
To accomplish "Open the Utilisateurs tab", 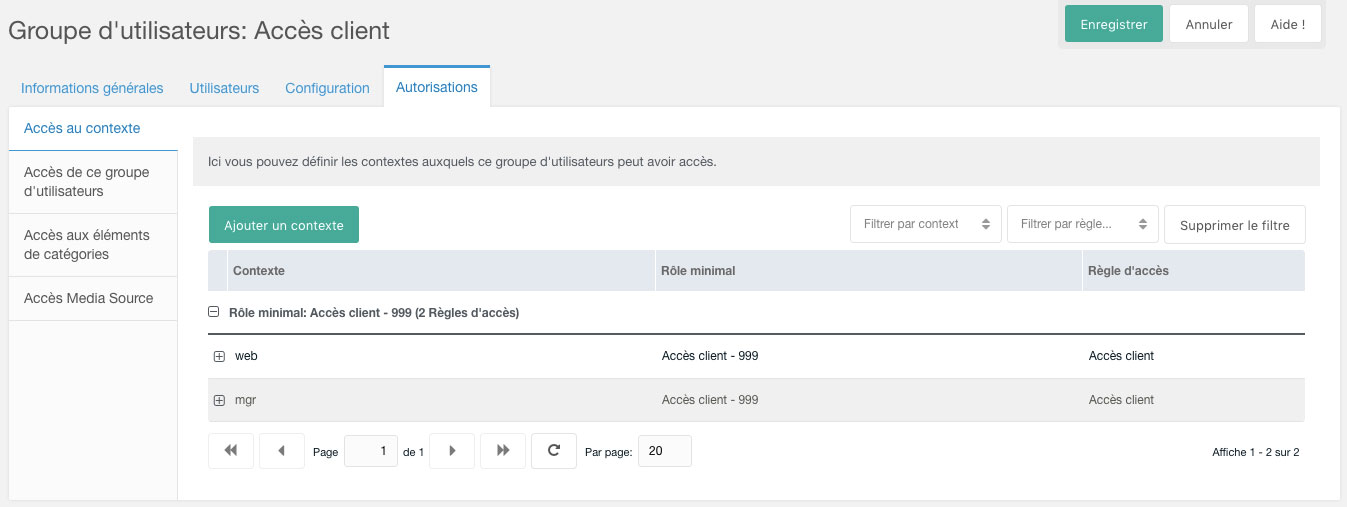I will pos(224,88).
